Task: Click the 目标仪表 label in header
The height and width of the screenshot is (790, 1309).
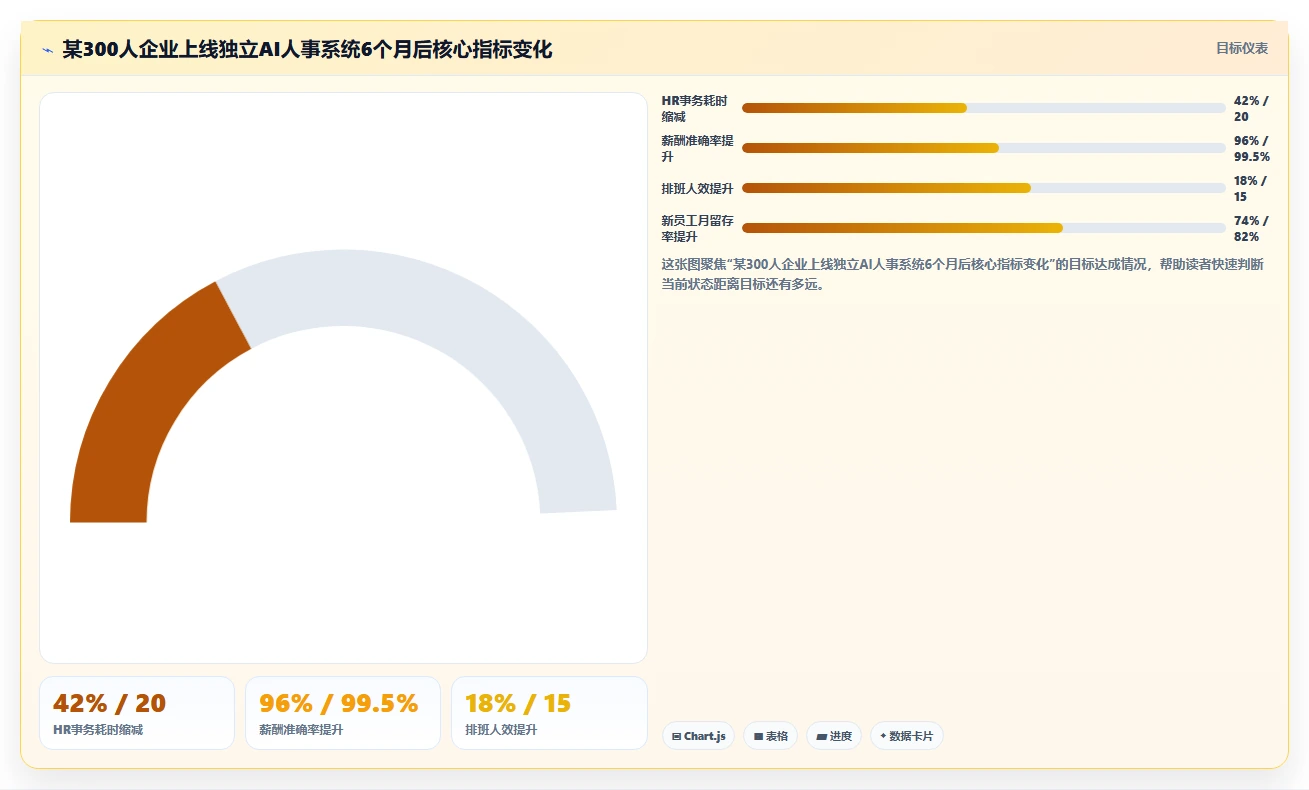Action: click(x=1242, y=48)
